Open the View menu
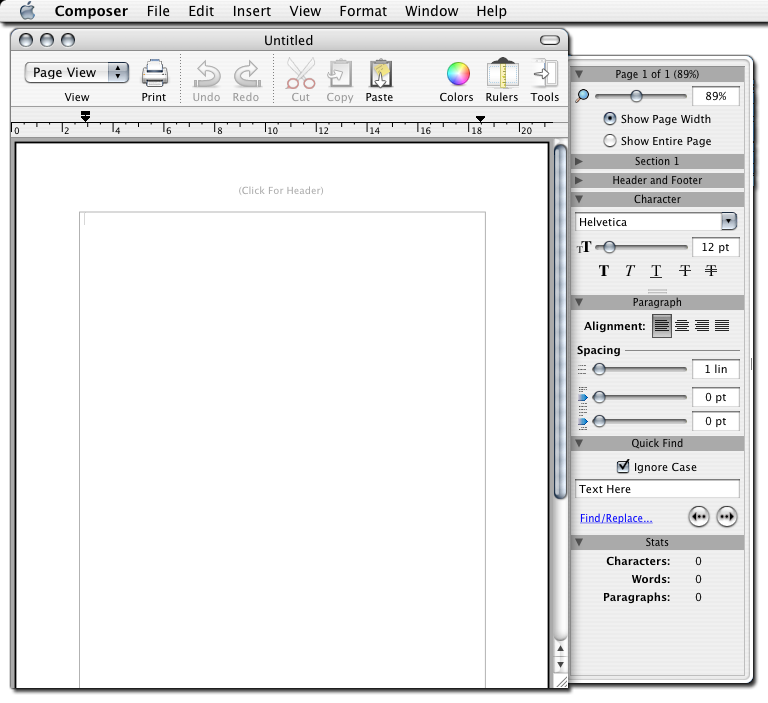The image size is (768, 703). [305, 11]
